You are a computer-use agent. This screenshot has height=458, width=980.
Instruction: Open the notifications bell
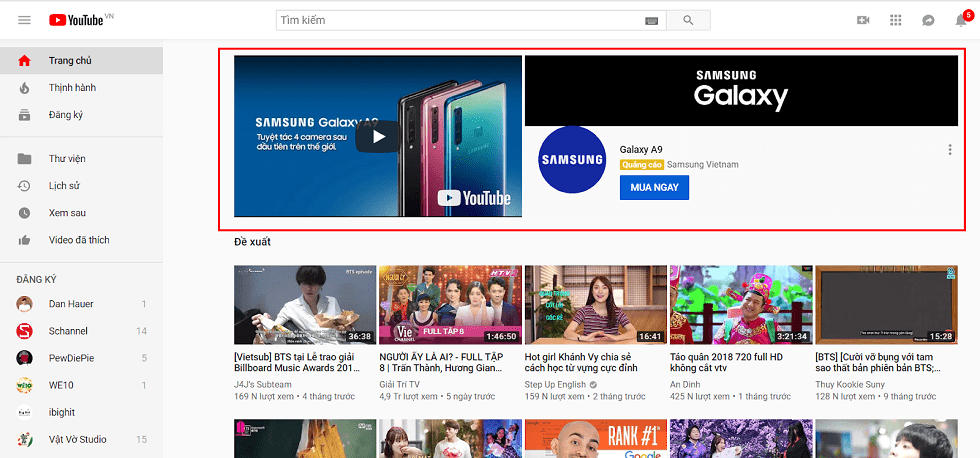pos(960,20)
